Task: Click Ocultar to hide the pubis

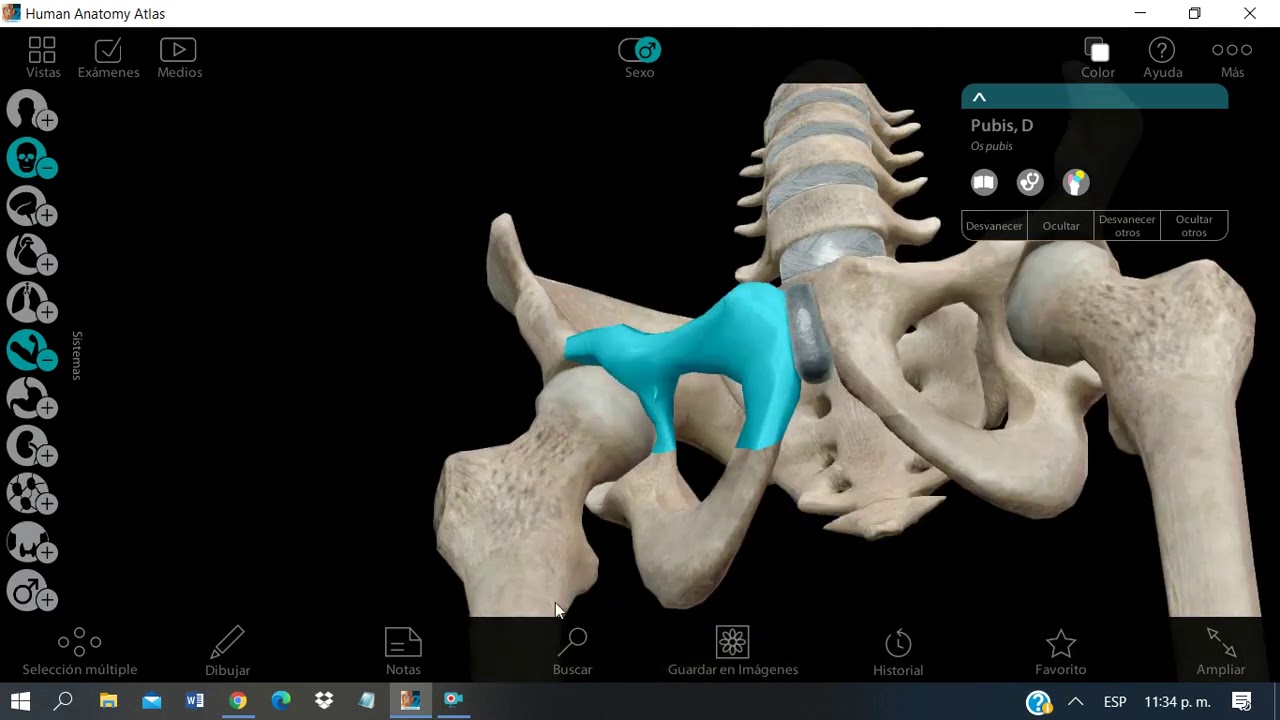Action: [1061, 226]
